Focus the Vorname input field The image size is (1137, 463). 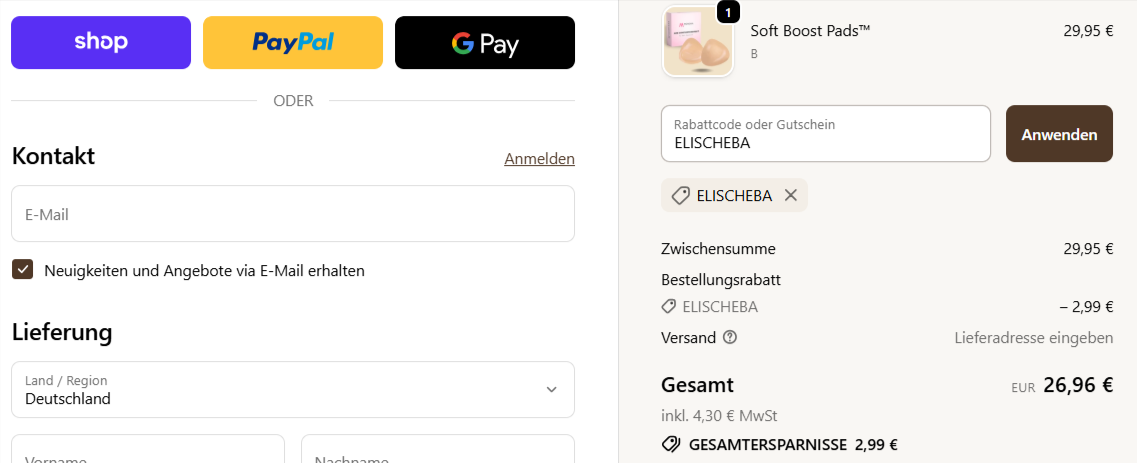(148, 451)
